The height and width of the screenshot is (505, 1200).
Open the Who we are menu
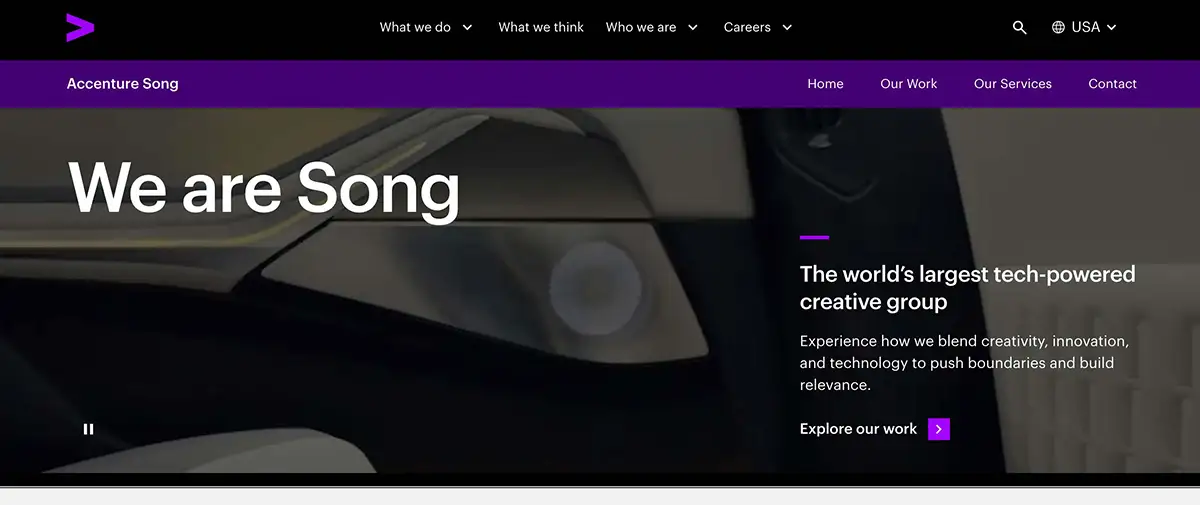pyautogui.click(x=641, y=28)
